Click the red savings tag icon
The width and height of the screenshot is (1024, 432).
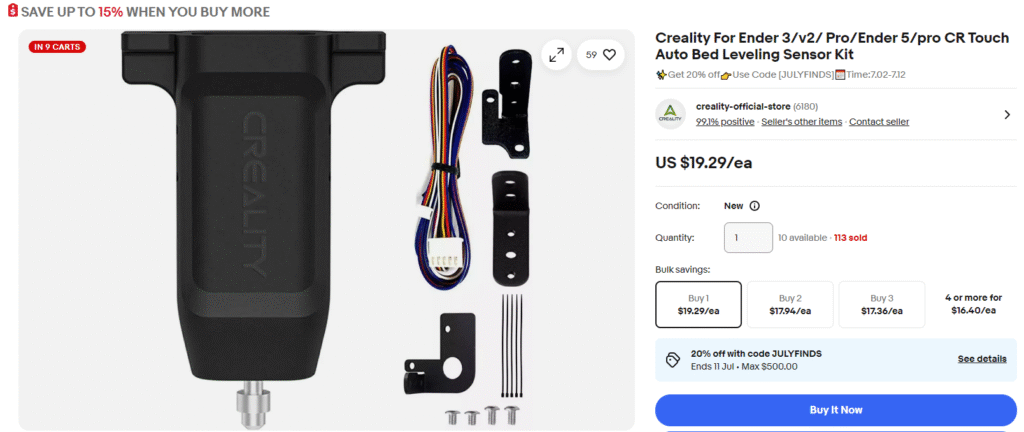pos(12,11)
